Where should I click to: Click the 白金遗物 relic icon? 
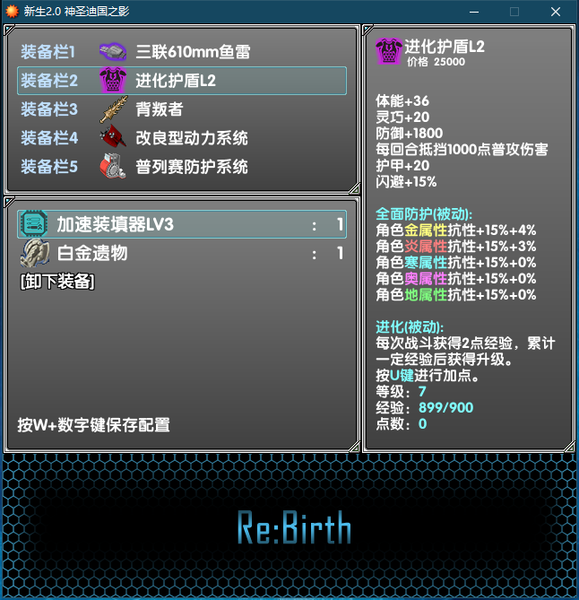35,253
